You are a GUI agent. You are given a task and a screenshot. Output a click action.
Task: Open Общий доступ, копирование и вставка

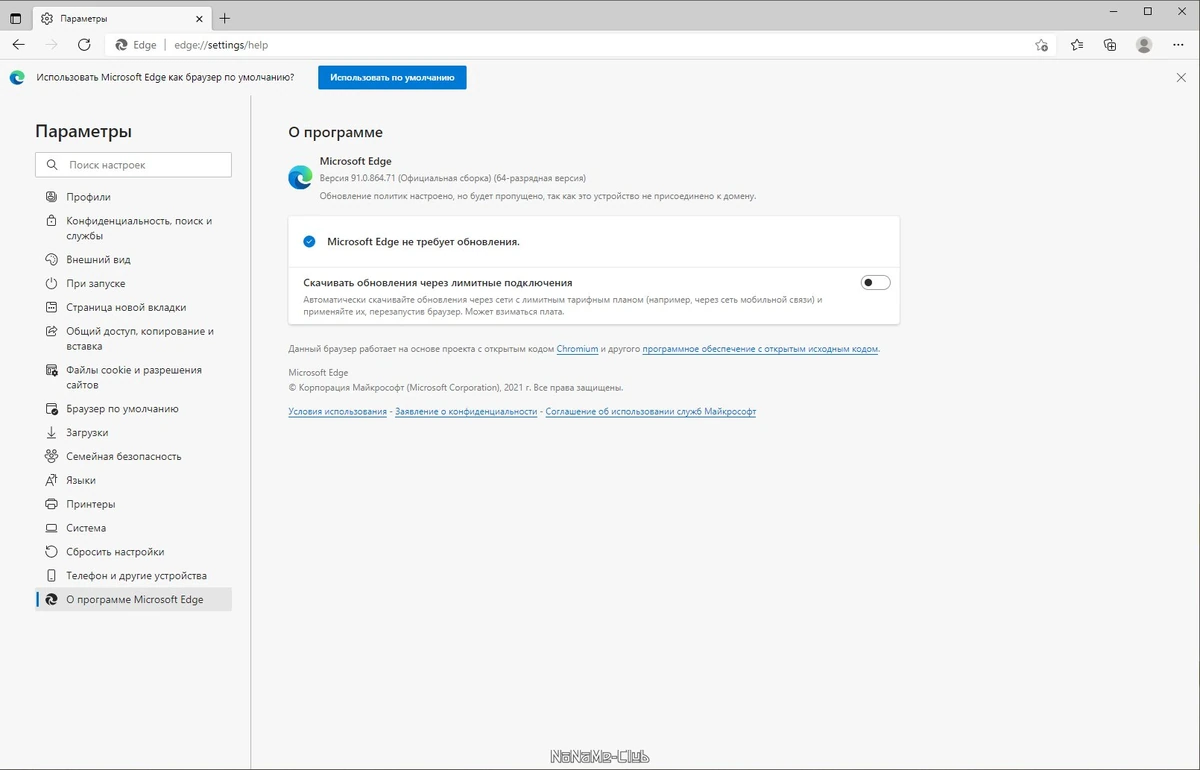134,339
